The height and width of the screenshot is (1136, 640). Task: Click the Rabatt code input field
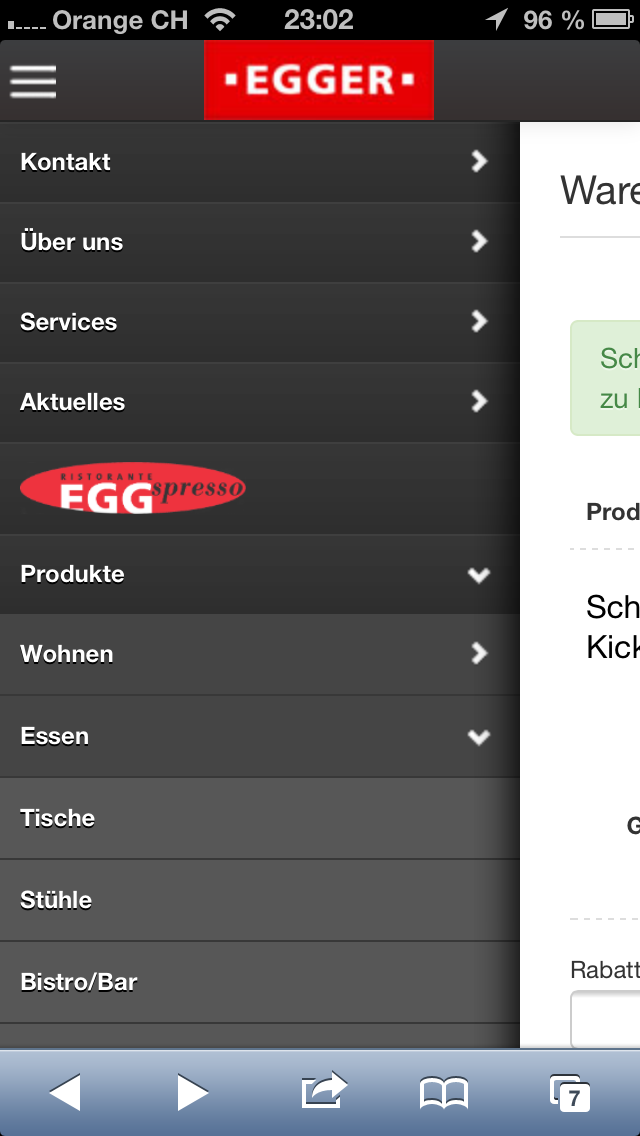606,1019
